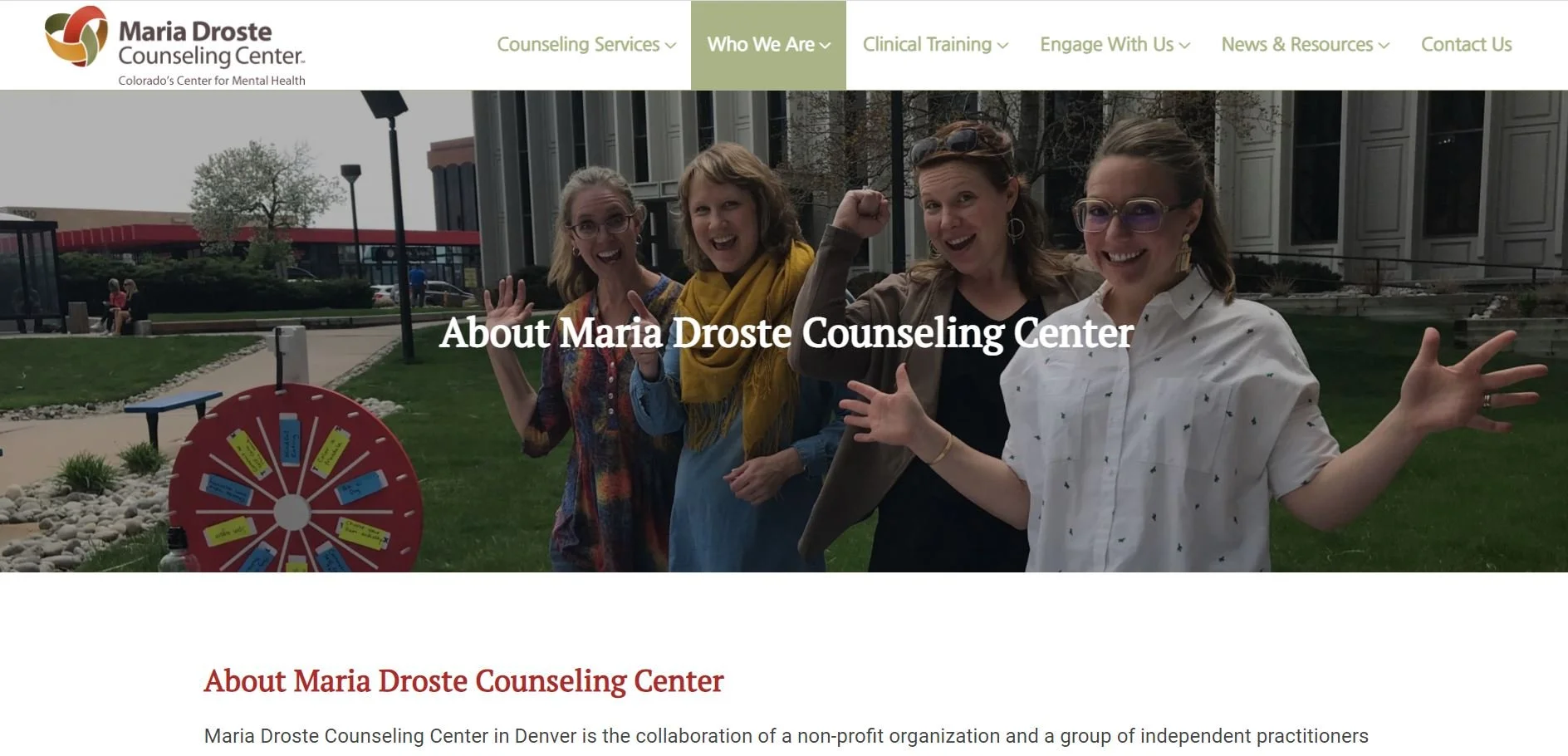Click the red About Maria Droste heading

pyautogui.click(x=463, y=681)
